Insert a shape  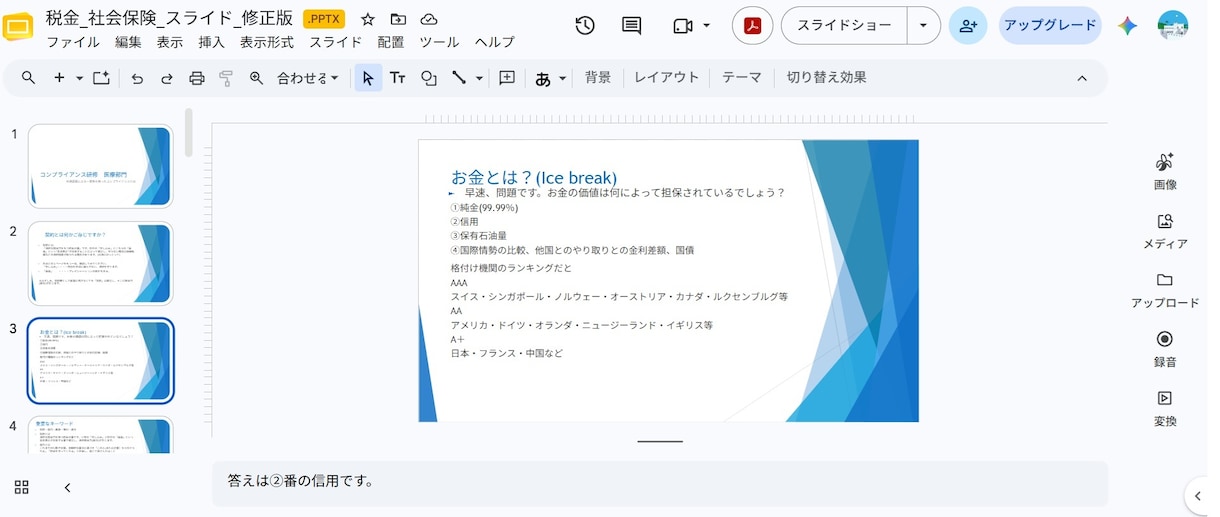[x=429, y=78]
